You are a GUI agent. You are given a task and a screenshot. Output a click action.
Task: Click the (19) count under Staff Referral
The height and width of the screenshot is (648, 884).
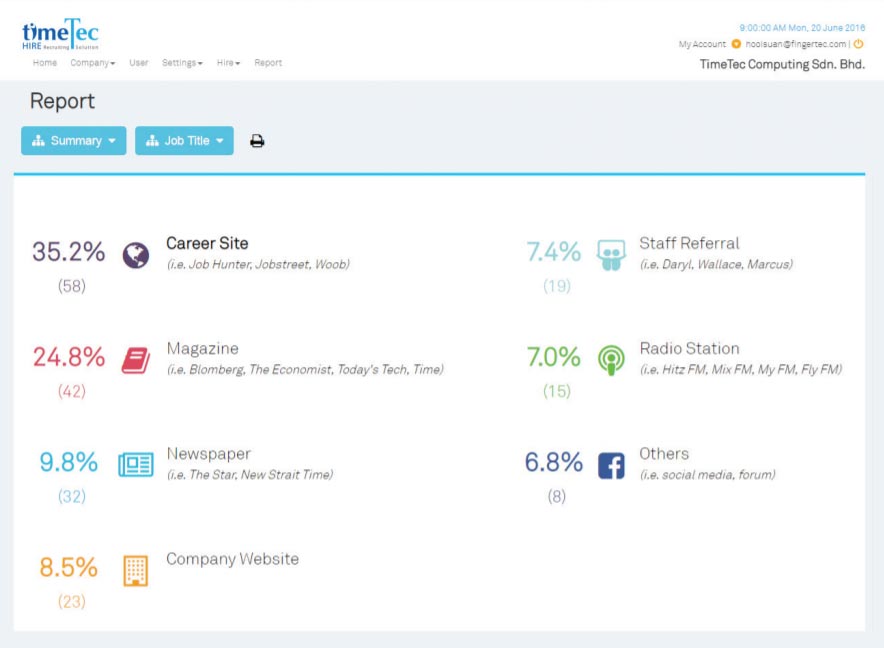coord(557,286)
